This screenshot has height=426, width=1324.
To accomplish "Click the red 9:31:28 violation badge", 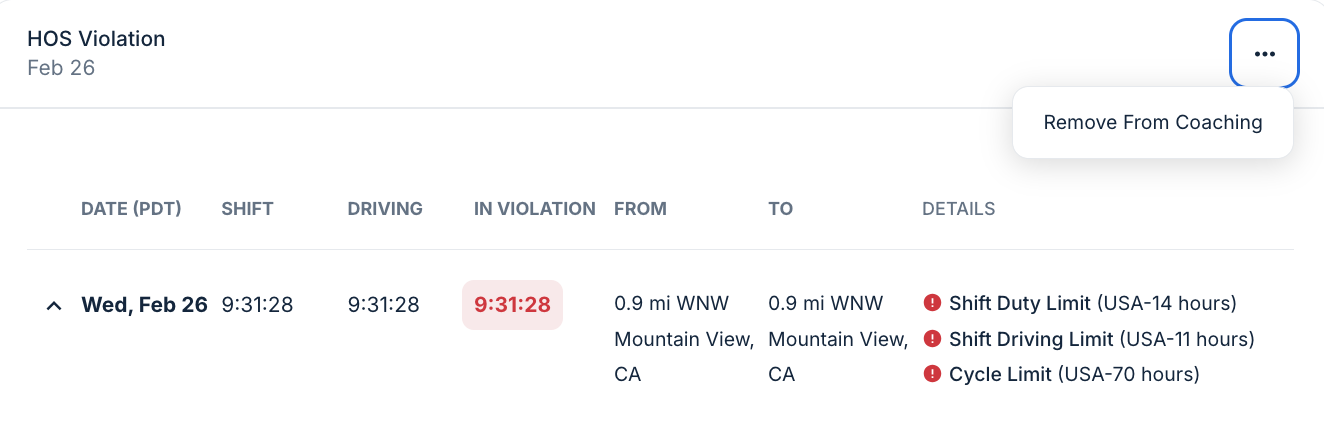I will (x=512, y=305).
